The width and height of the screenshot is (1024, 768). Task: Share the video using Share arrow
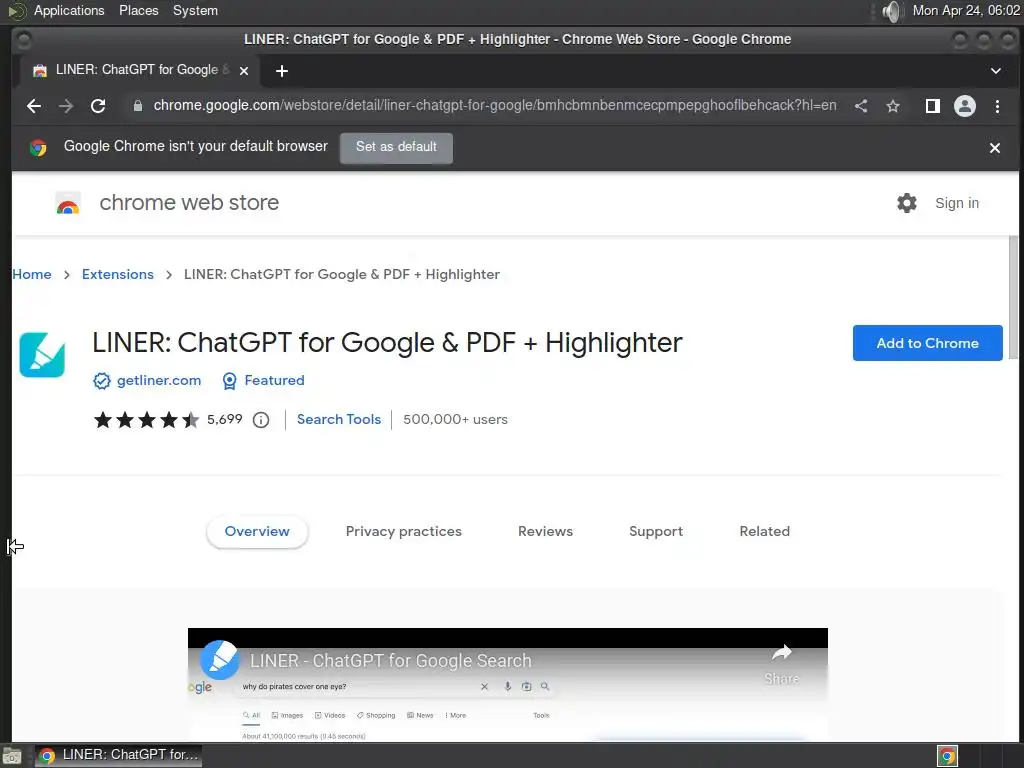tap(782, 664)
